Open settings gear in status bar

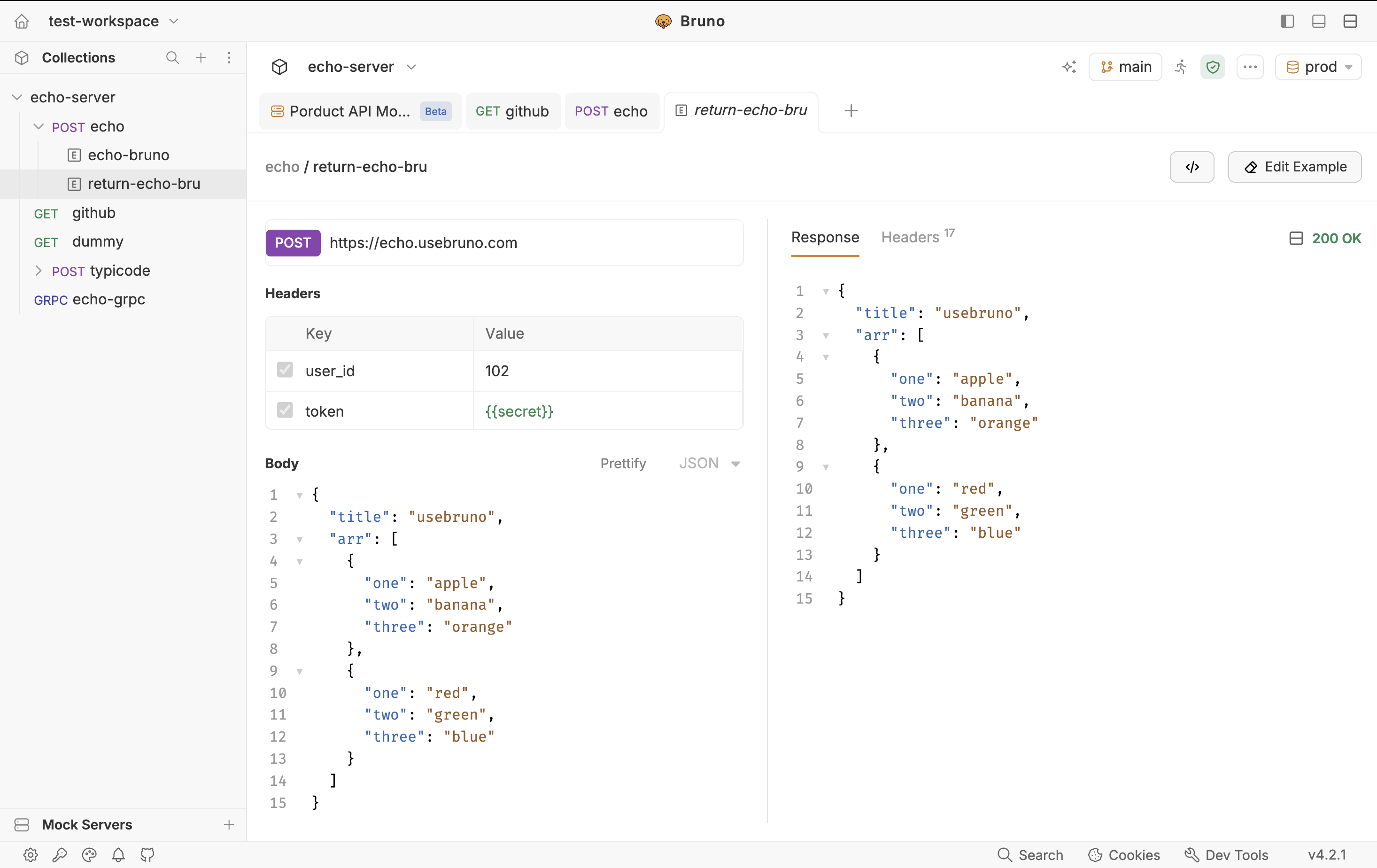coord(31,854)
